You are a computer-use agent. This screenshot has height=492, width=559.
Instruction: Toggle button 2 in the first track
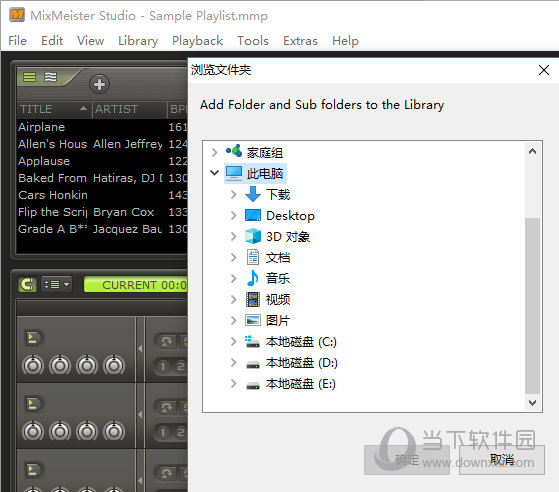pyautogui.click(x=181, y=366)
